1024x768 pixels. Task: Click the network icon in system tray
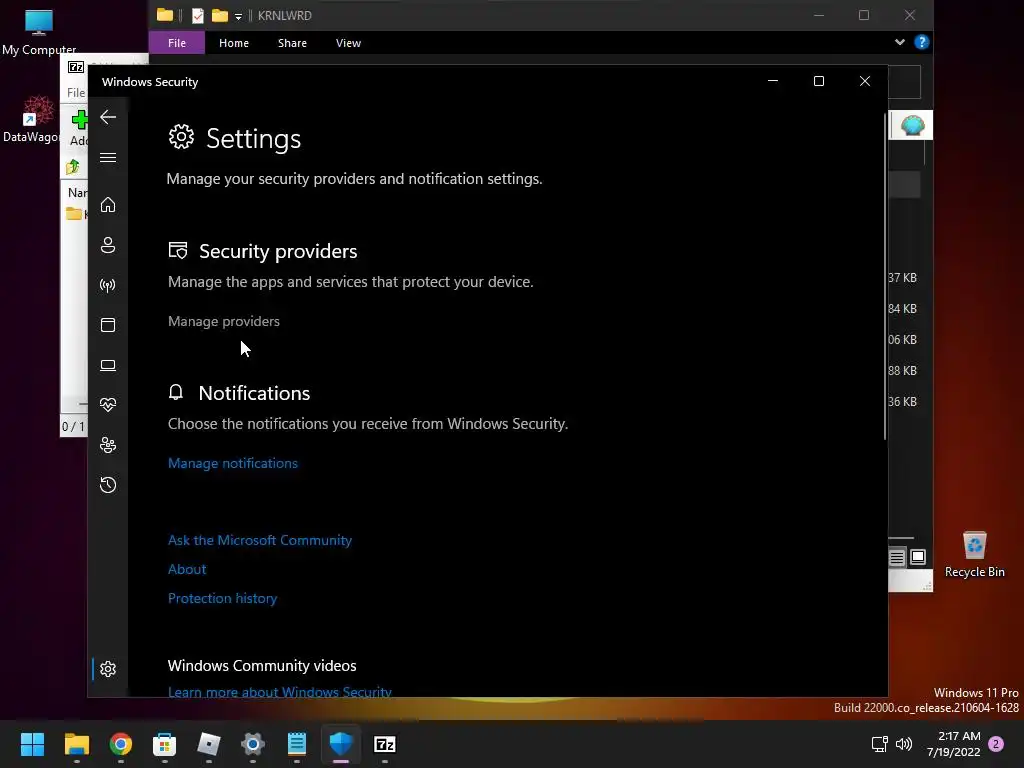(x=880, y=744)
